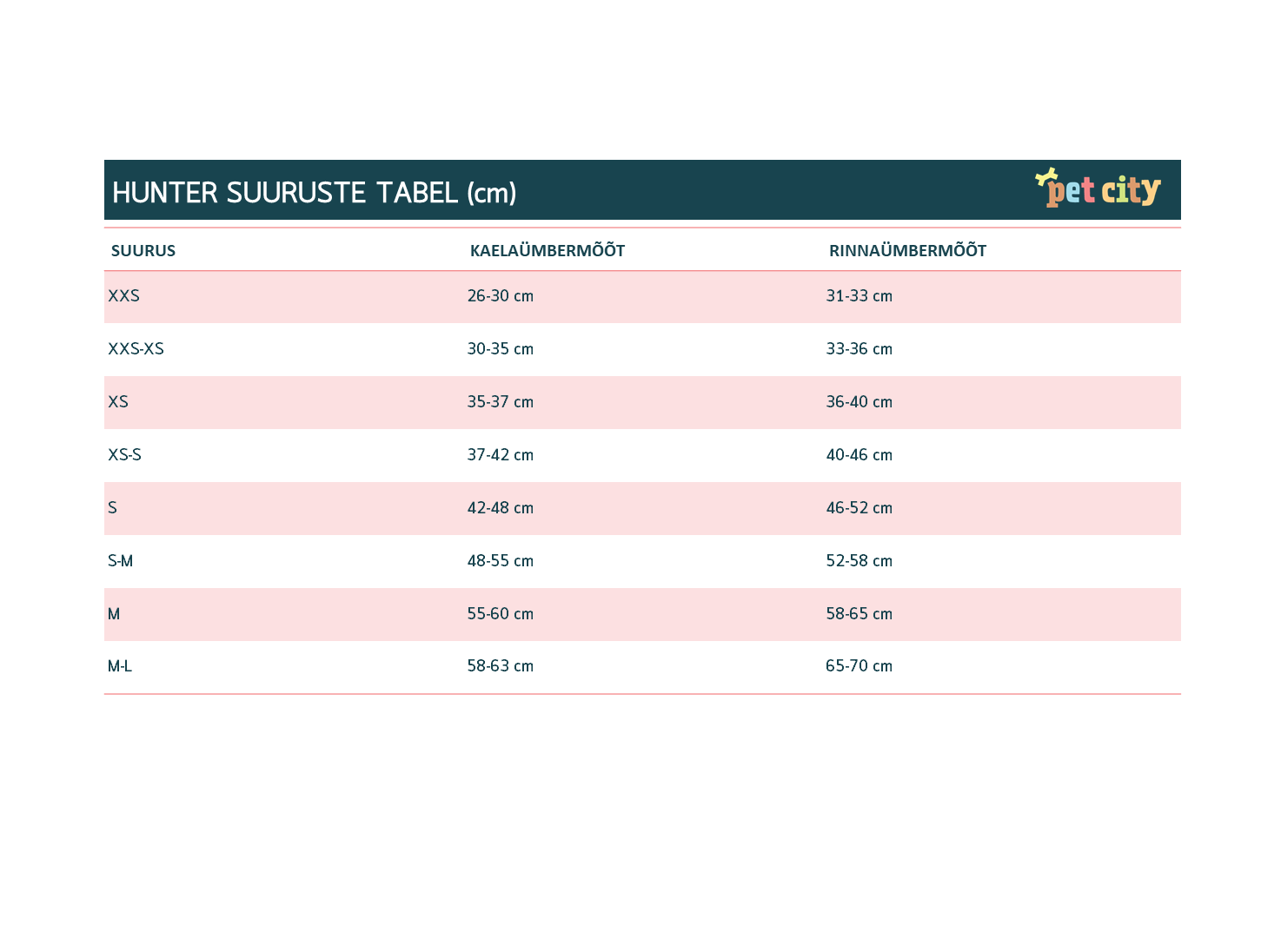Select the S-M size cell

(121, 561)
